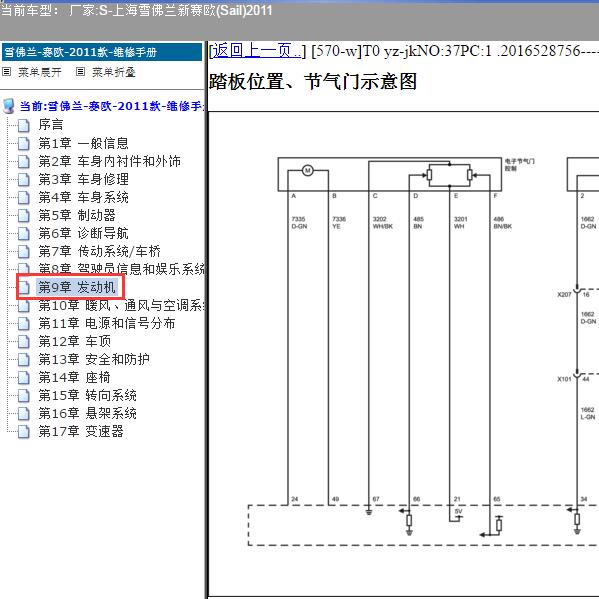Click the page icon beside 第12章 车顶
Screen dimensions: 599x599
coord(24,341)
